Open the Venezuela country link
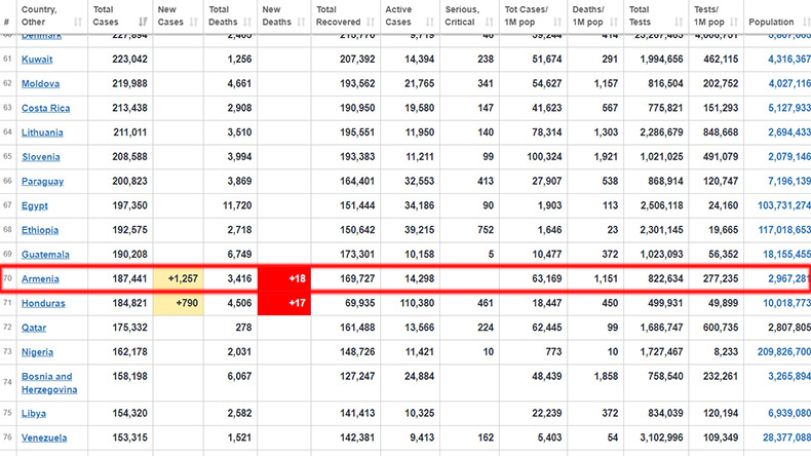811x456 pixels. coord(44,438)
